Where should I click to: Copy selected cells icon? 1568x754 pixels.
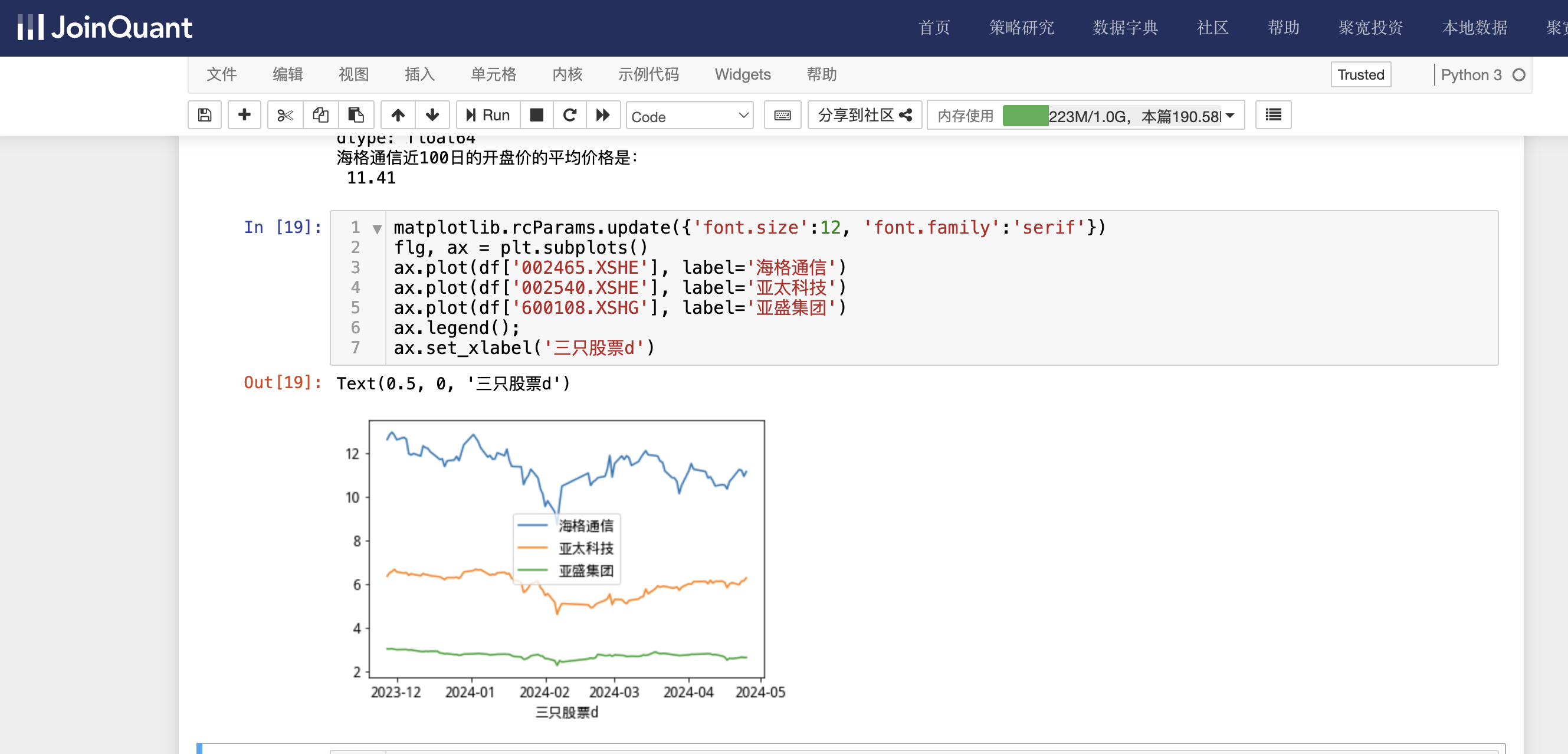tap(320, 115)
